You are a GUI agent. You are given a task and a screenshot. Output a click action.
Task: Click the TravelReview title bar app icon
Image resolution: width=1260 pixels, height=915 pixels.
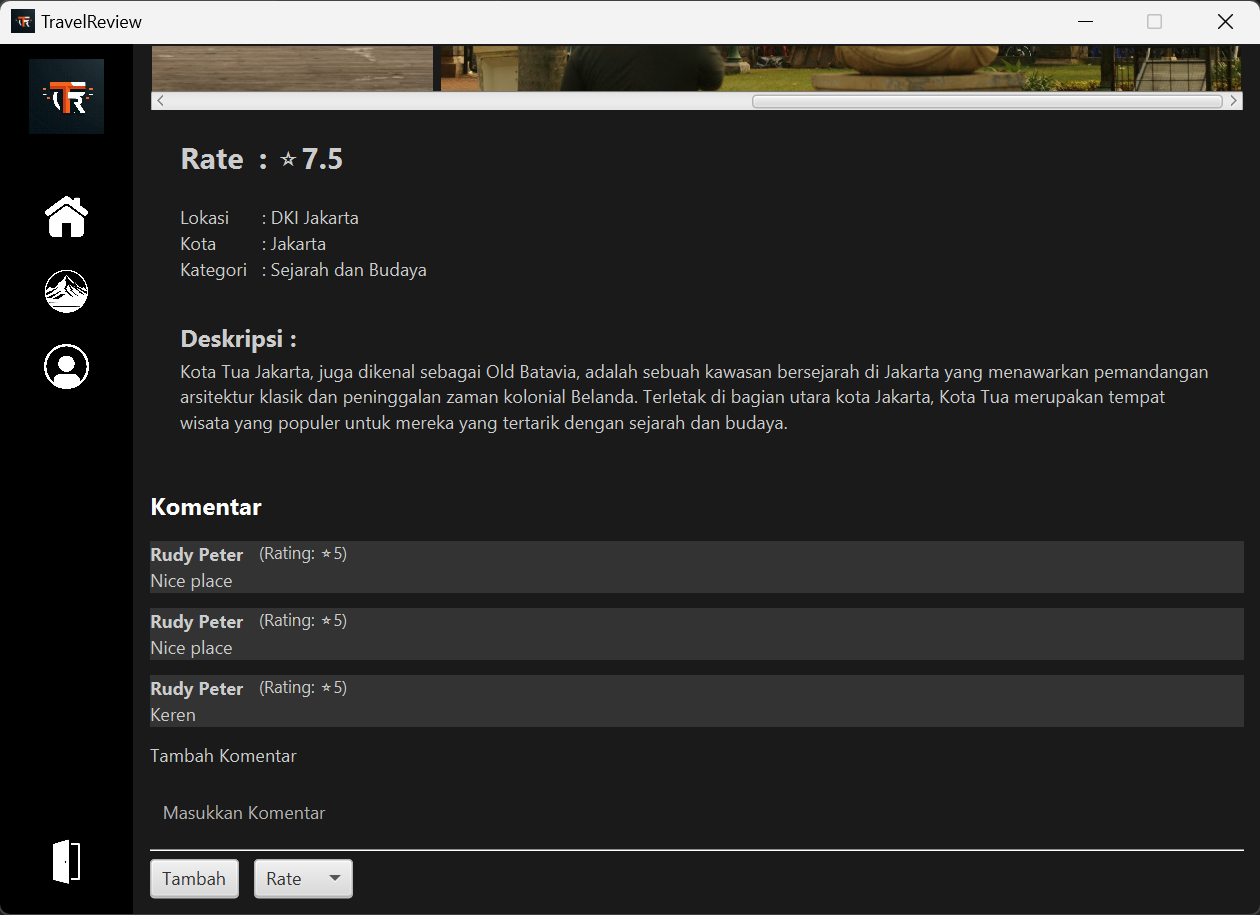(22, 22)
